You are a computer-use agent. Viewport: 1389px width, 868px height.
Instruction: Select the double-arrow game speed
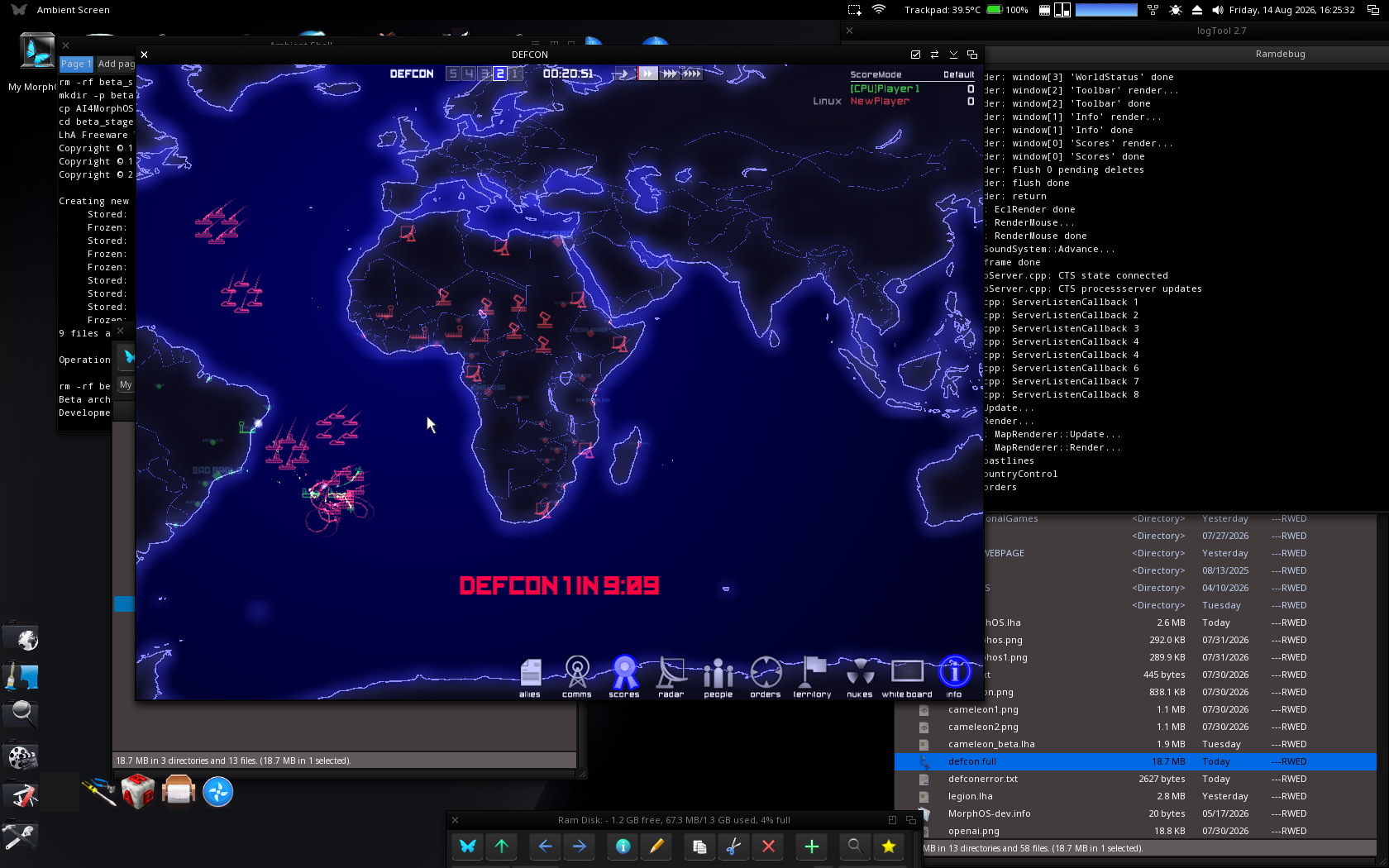click(647, 74)
